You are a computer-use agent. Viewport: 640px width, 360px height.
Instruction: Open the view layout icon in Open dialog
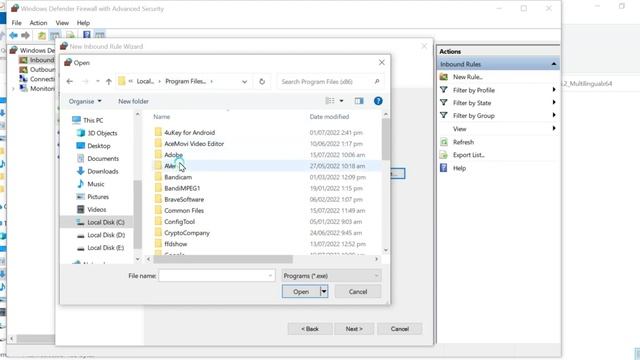point(330,101)
